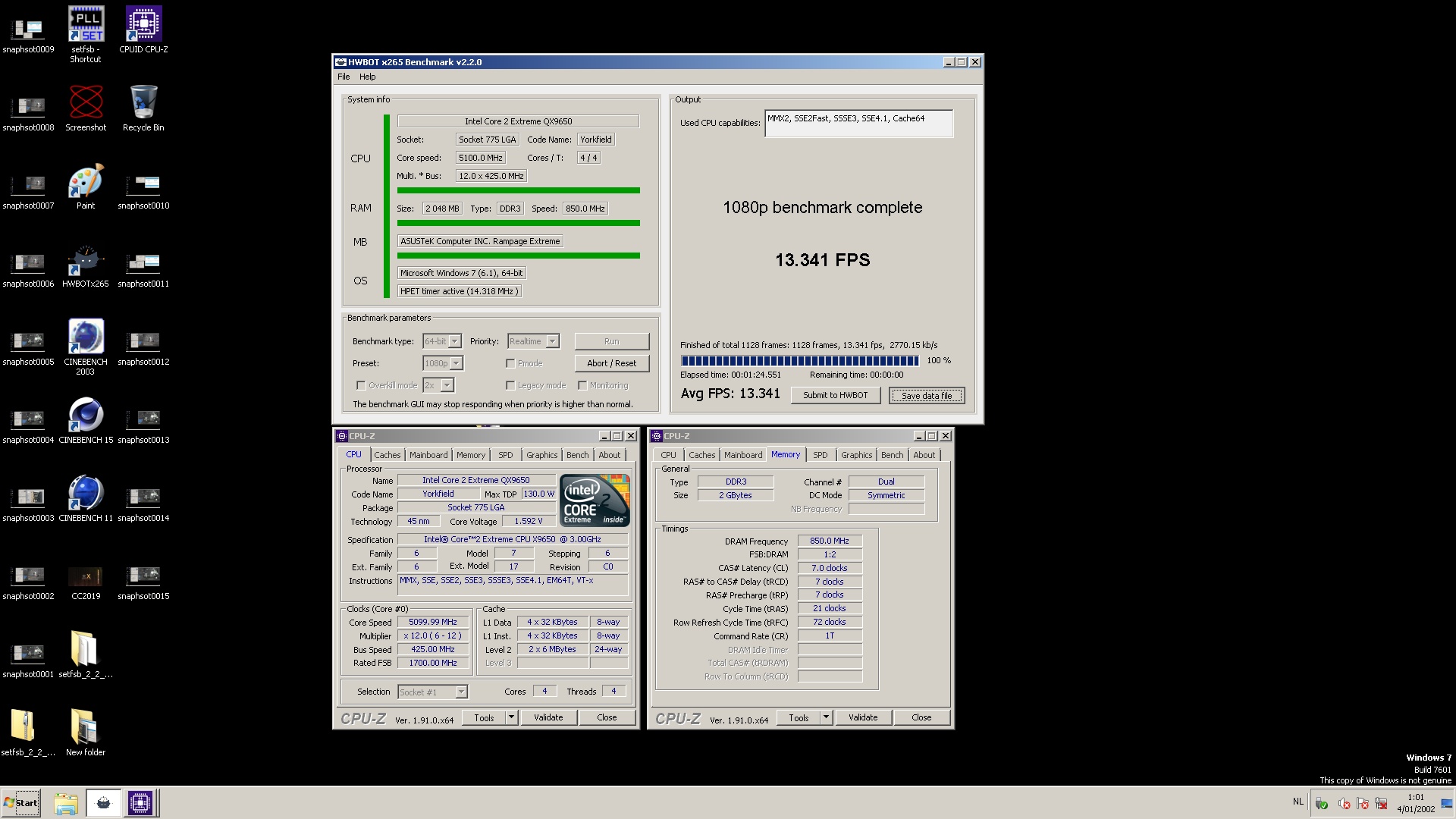Click the 13.341 FPS result text
1456x819 pixels.
click(822, 260)
